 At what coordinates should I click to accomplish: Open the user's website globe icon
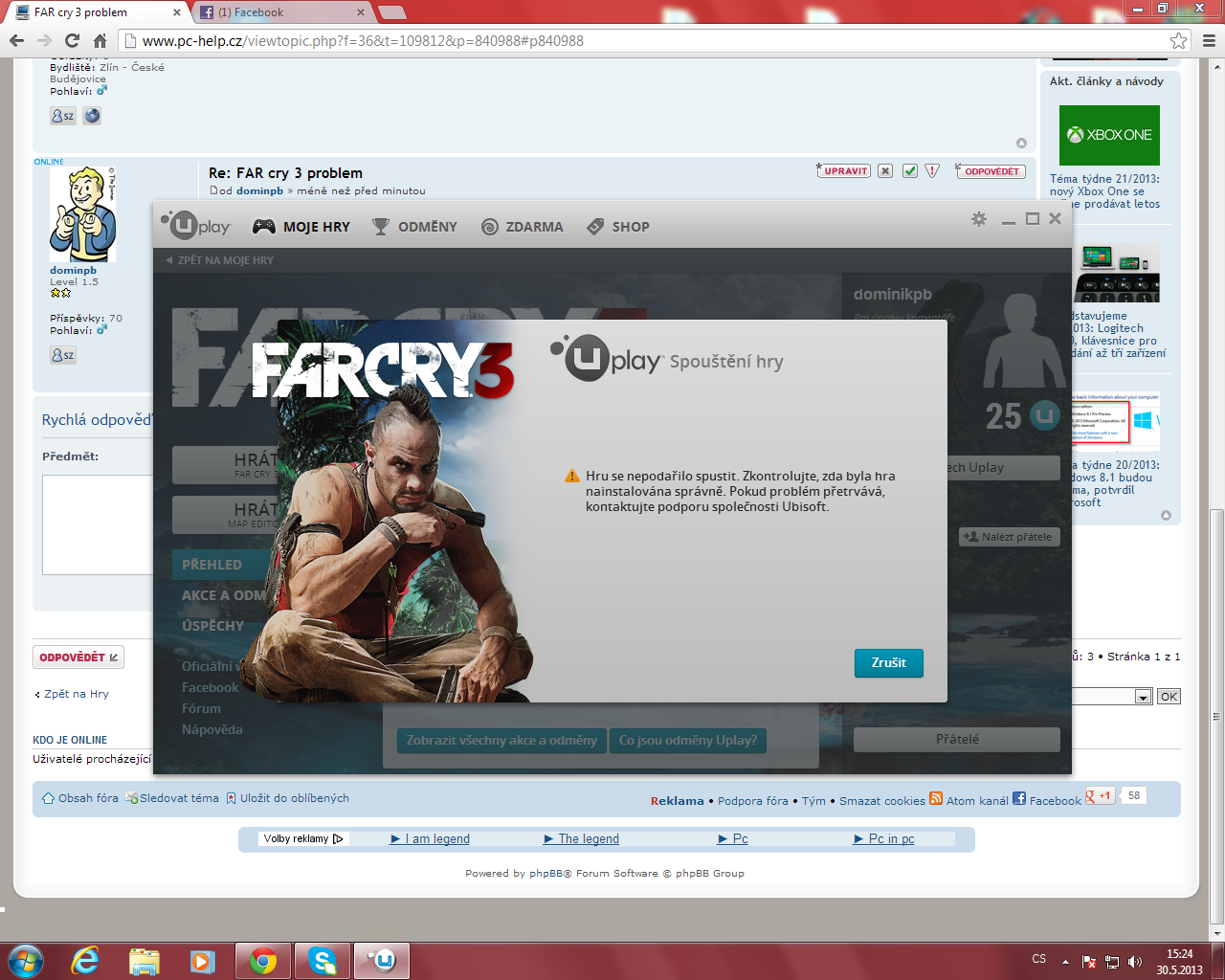[x=92, y=116]
